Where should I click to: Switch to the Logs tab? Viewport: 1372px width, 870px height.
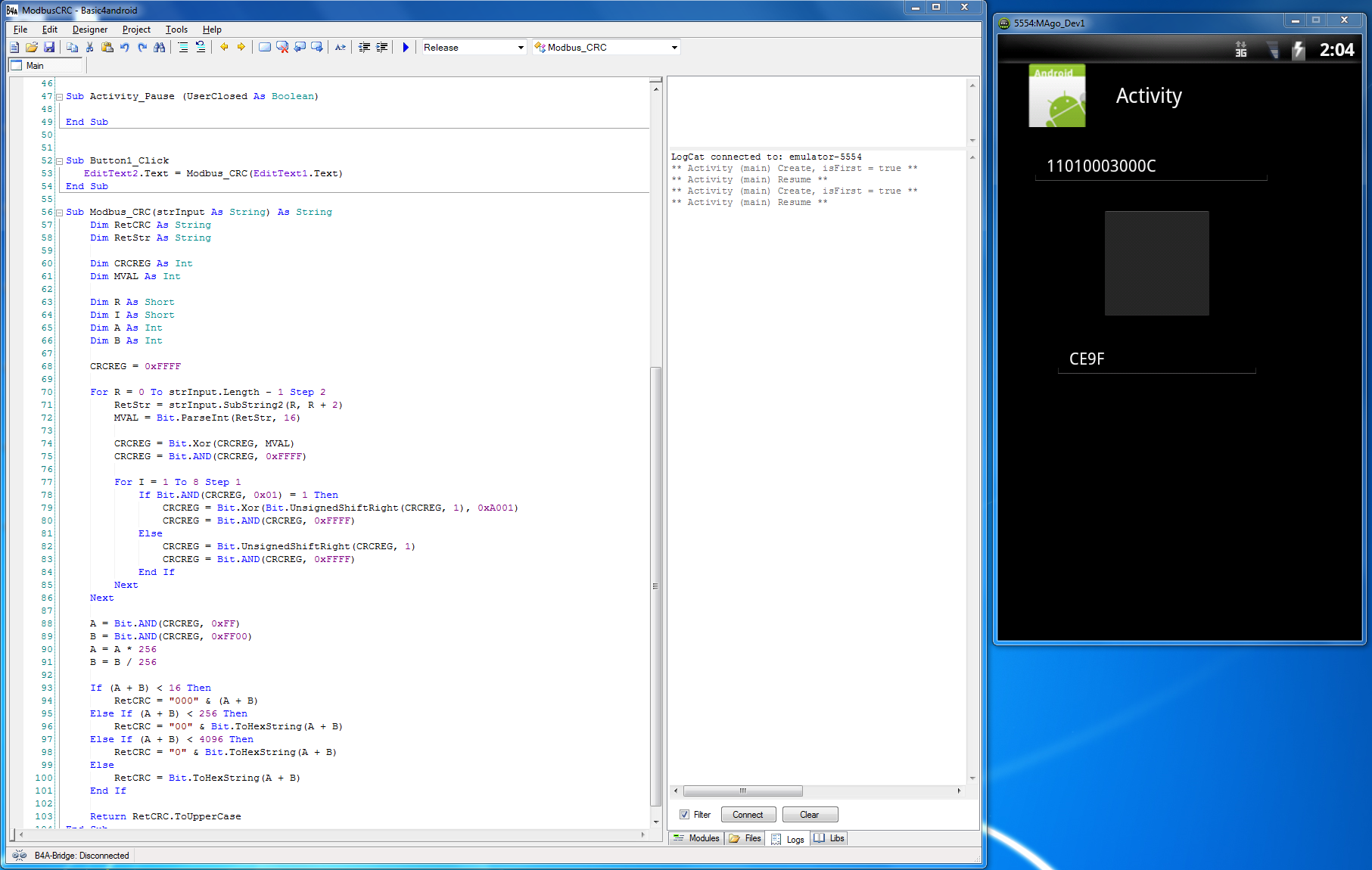(788, 839)
